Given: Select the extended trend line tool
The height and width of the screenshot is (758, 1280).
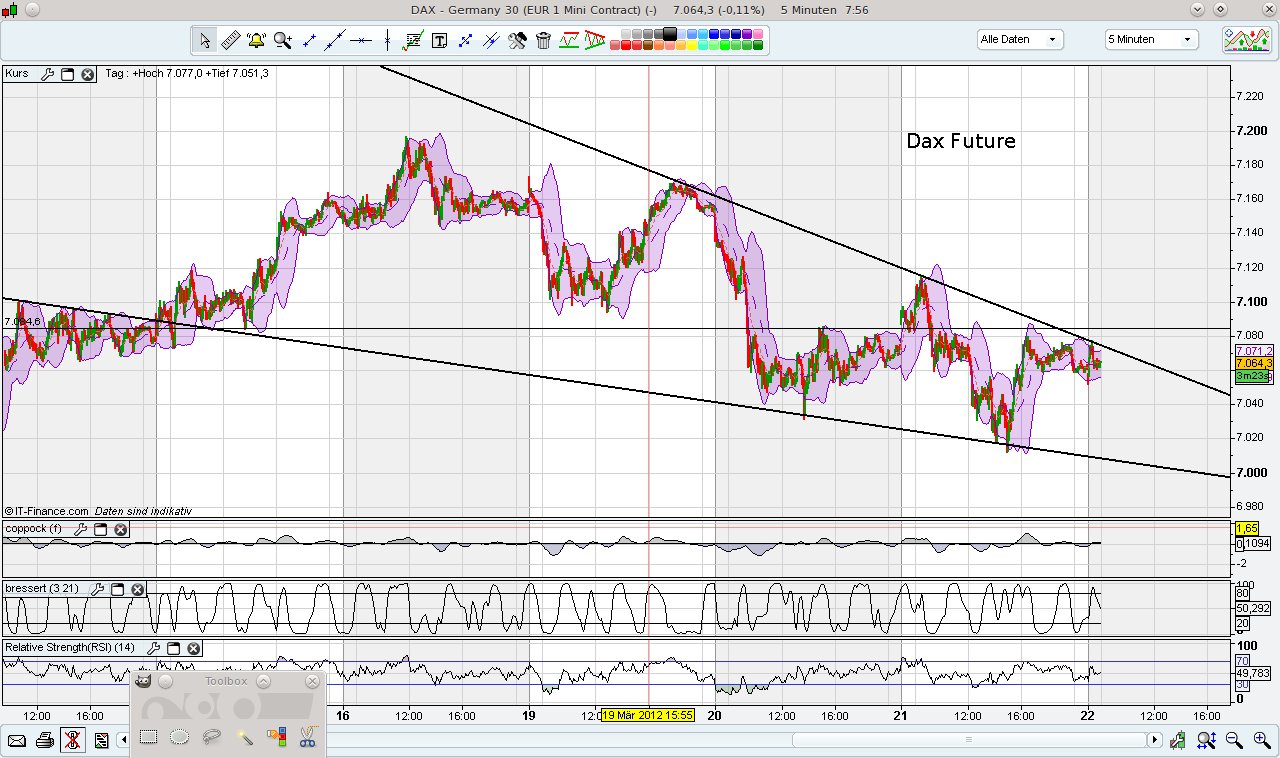Looking at the screenshot, I should (x=335, y=41).
